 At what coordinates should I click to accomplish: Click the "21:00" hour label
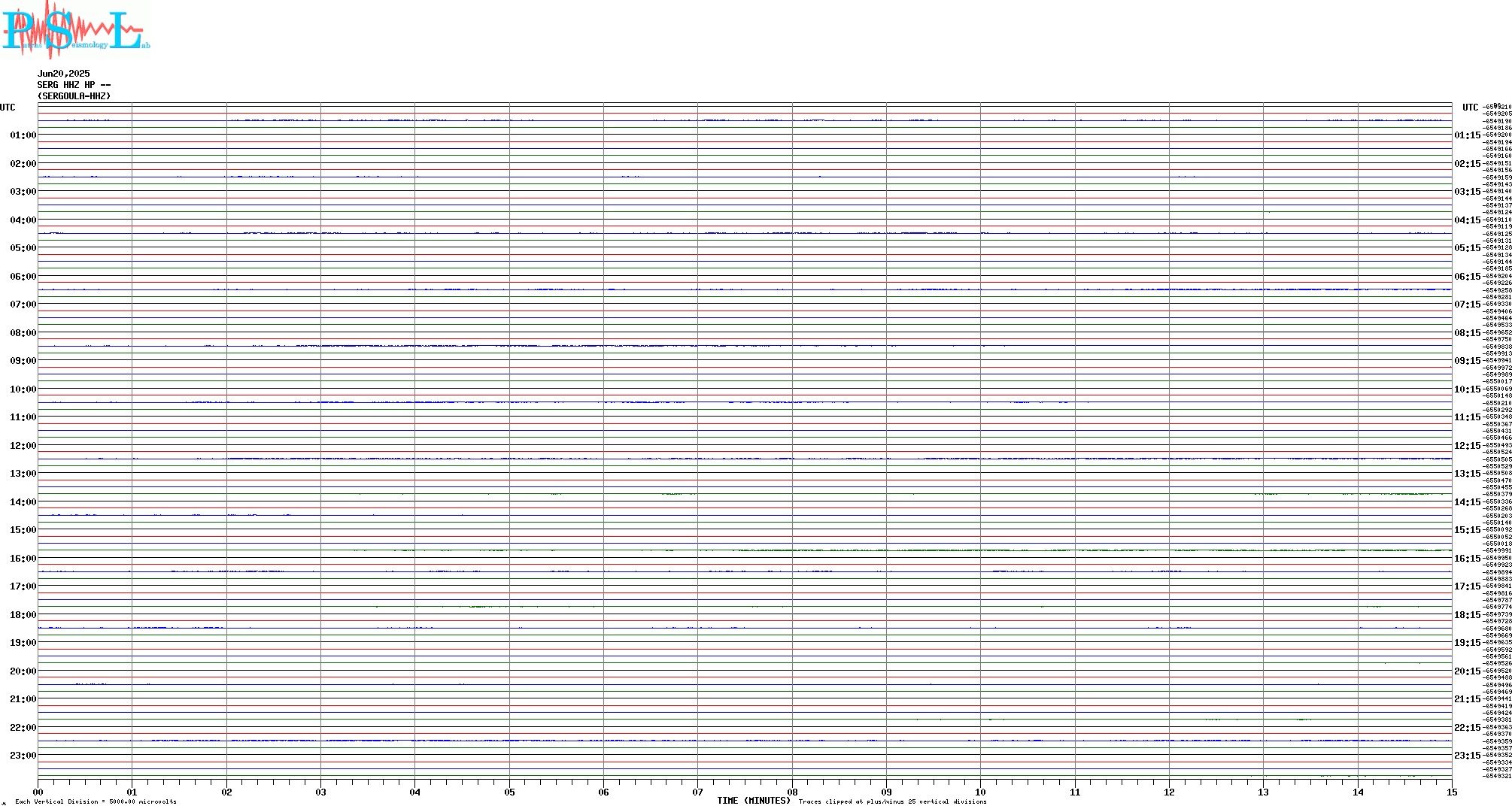23,699
